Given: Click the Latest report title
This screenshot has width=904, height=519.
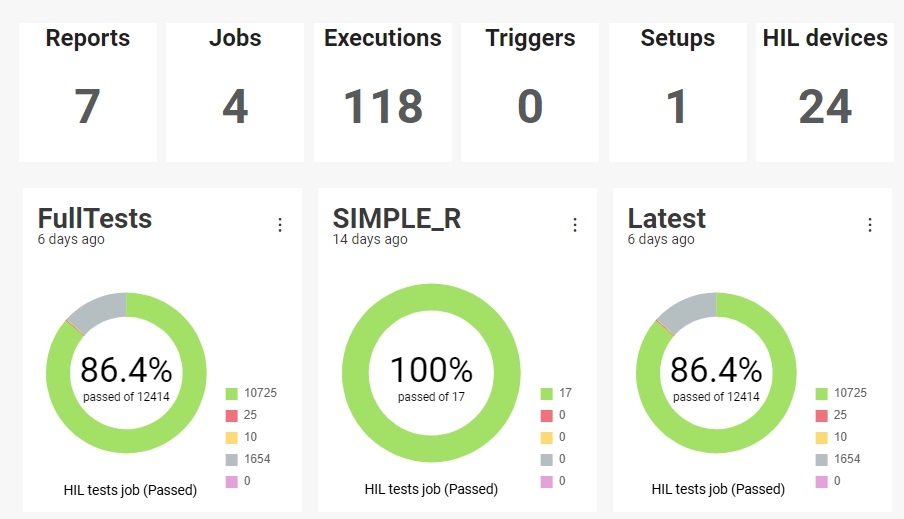Looking at the screenshot, I should (x=666, y=219).
